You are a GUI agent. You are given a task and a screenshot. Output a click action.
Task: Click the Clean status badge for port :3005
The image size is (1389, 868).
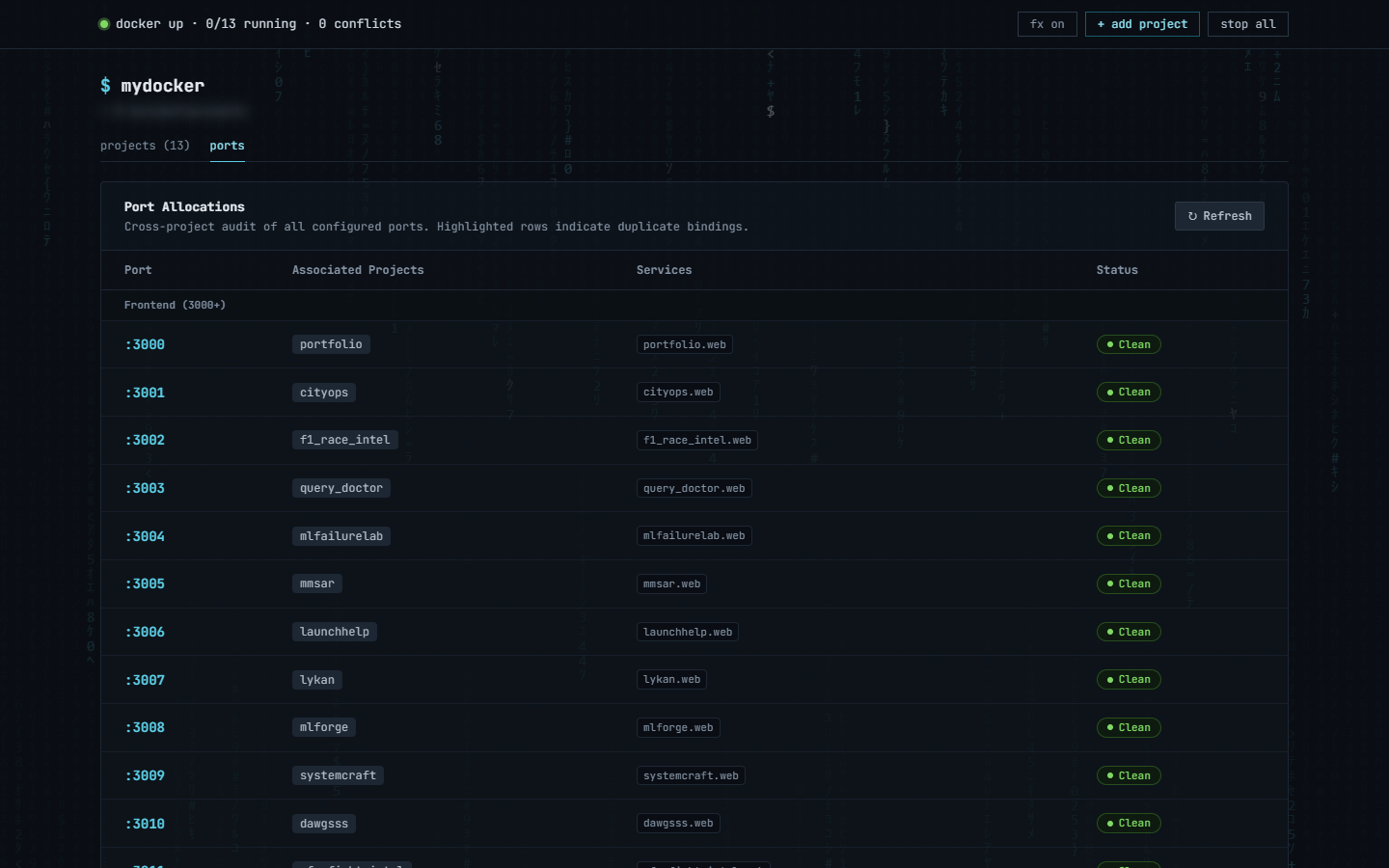1129,583
